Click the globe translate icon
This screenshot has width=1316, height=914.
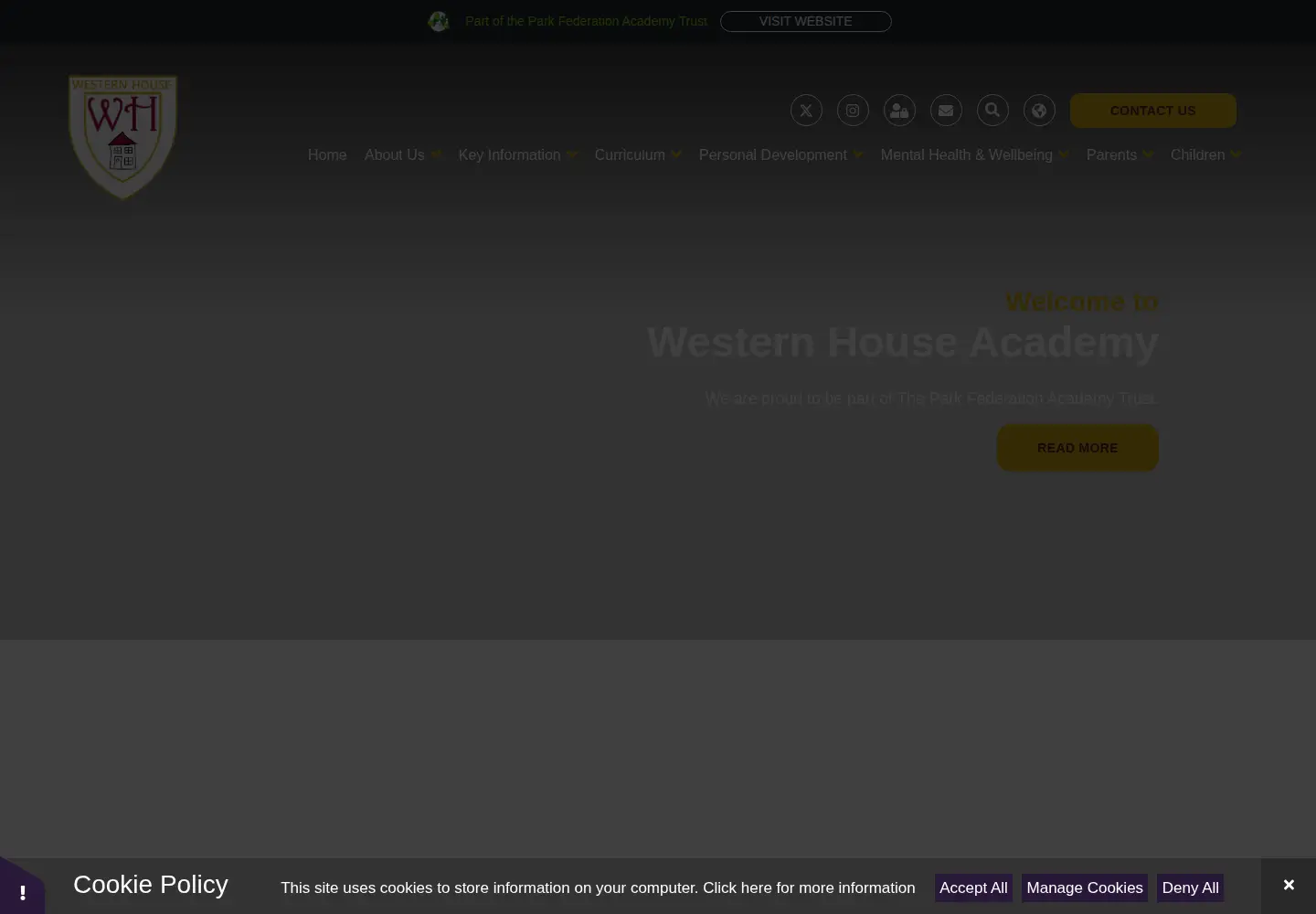tap(1039, 111)
